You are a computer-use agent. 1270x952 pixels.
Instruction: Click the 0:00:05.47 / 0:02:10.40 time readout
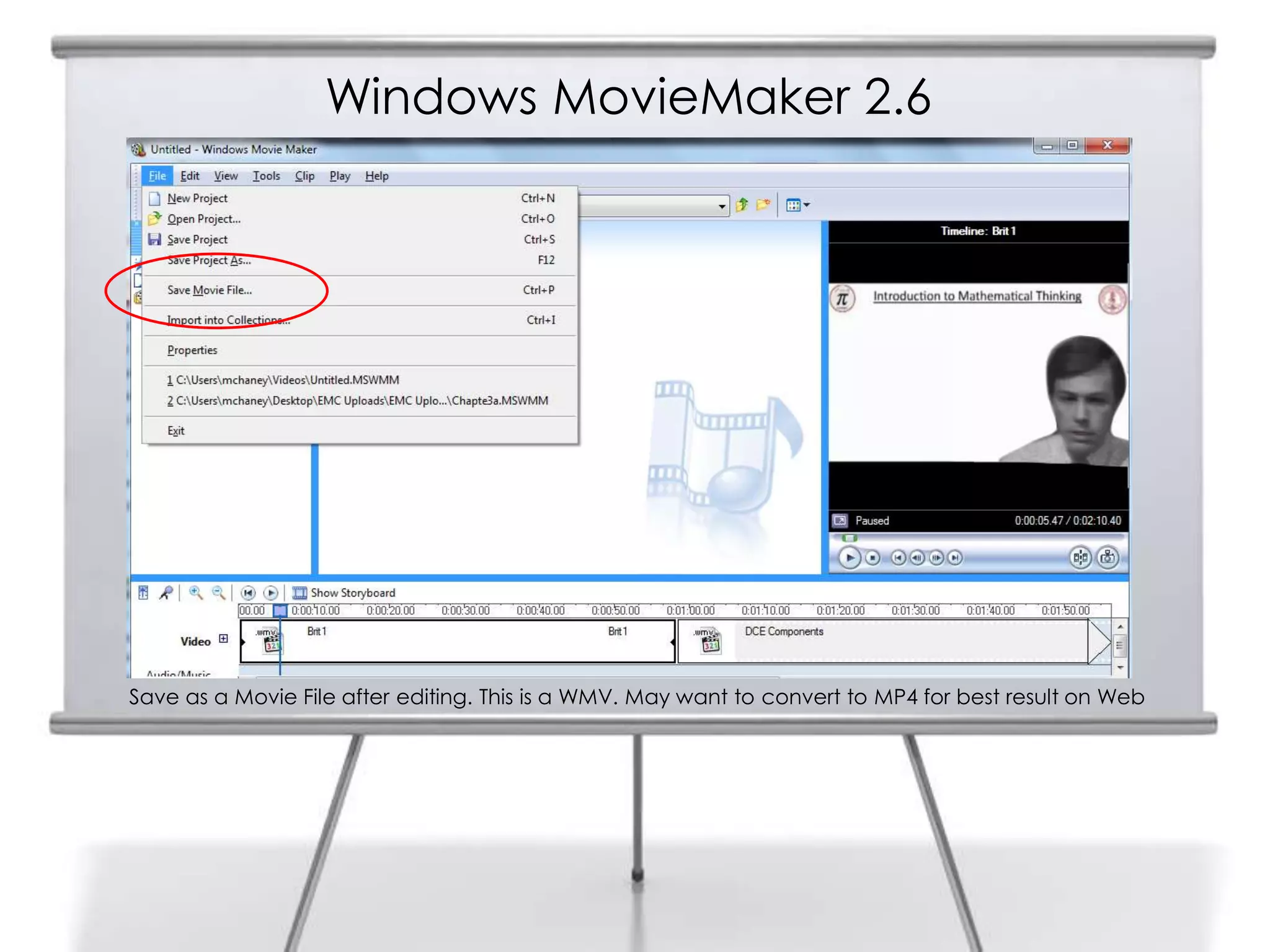(x=1067, y=521)
